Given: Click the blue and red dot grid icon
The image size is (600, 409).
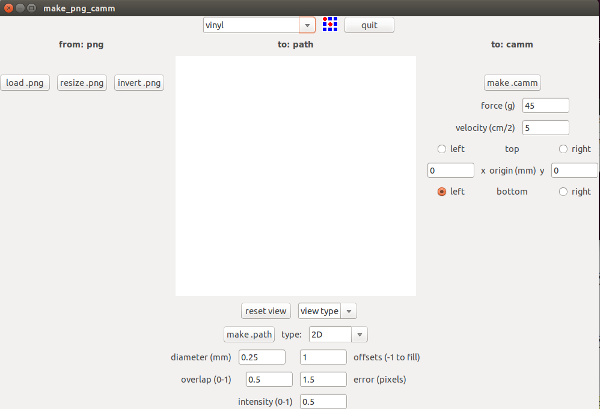Looking at the screenshot, I should [330, 24].
